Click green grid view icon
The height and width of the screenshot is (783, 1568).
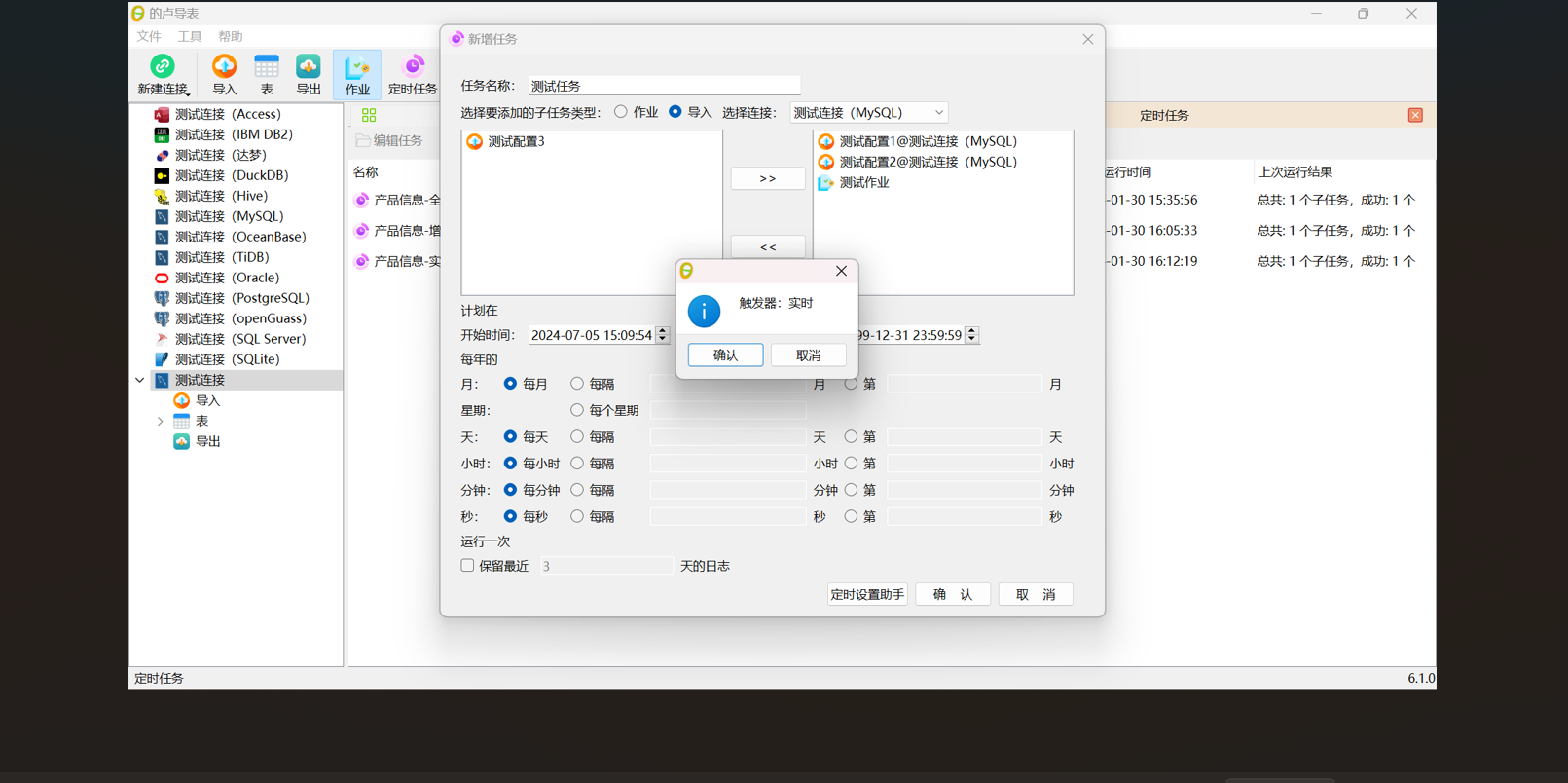point(369,115)
